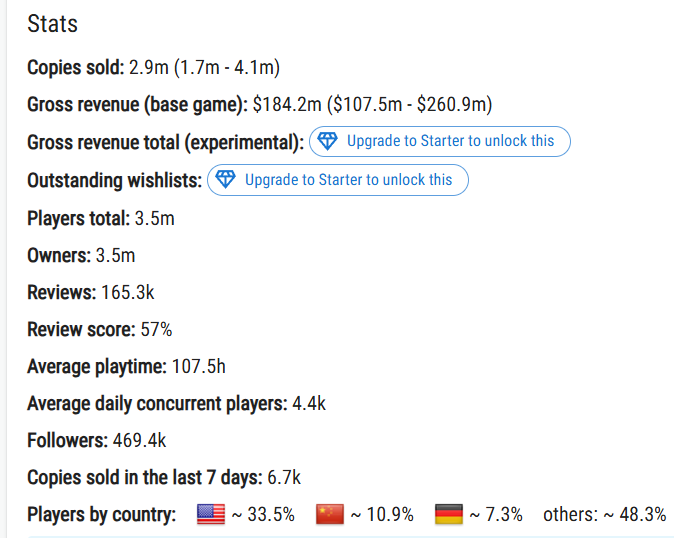Select the Average daily concurrent players stat

pos(176,403)
